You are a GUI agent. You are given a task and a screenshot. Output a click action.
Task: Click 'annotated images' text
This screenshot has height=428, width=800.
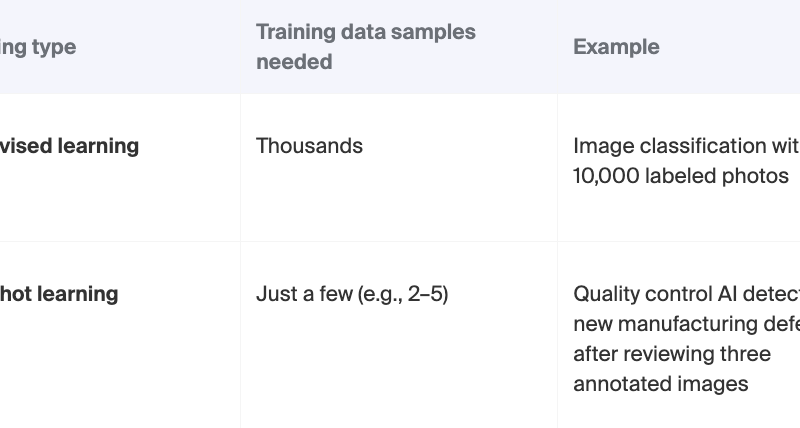coord(660,384)
